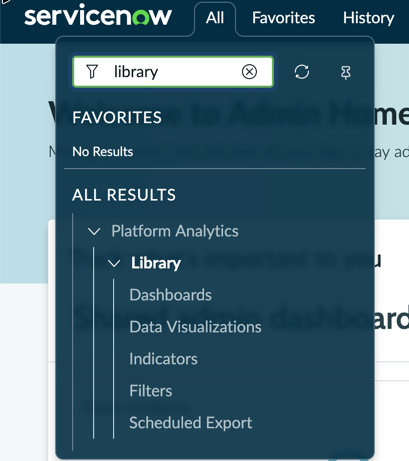Click the refresh navigator icon

pyautogui.click(x=302, y=72)
